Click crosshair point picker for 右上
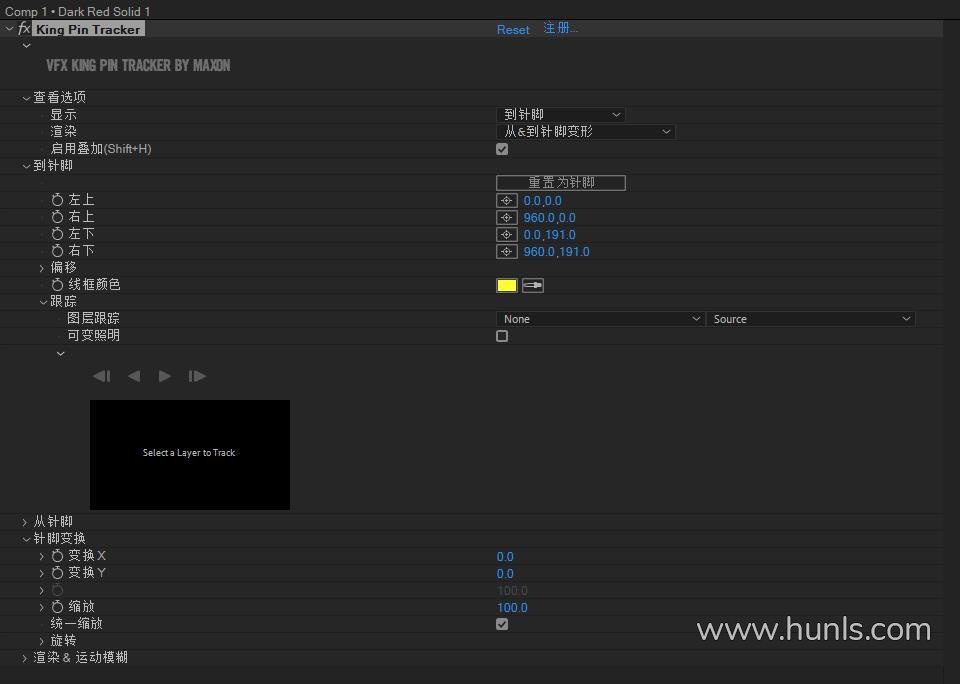Screen dimensions: 960x684 (506, 218)
